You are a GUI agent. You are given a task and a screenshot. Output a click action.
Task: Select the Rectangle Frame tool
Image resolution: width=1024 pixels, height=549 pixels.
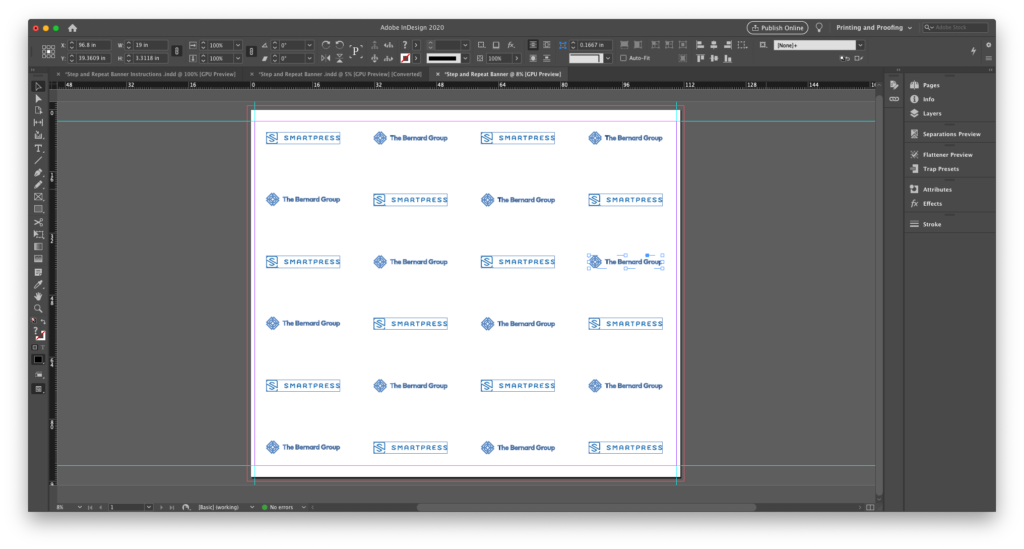click(x=39, y=197)
